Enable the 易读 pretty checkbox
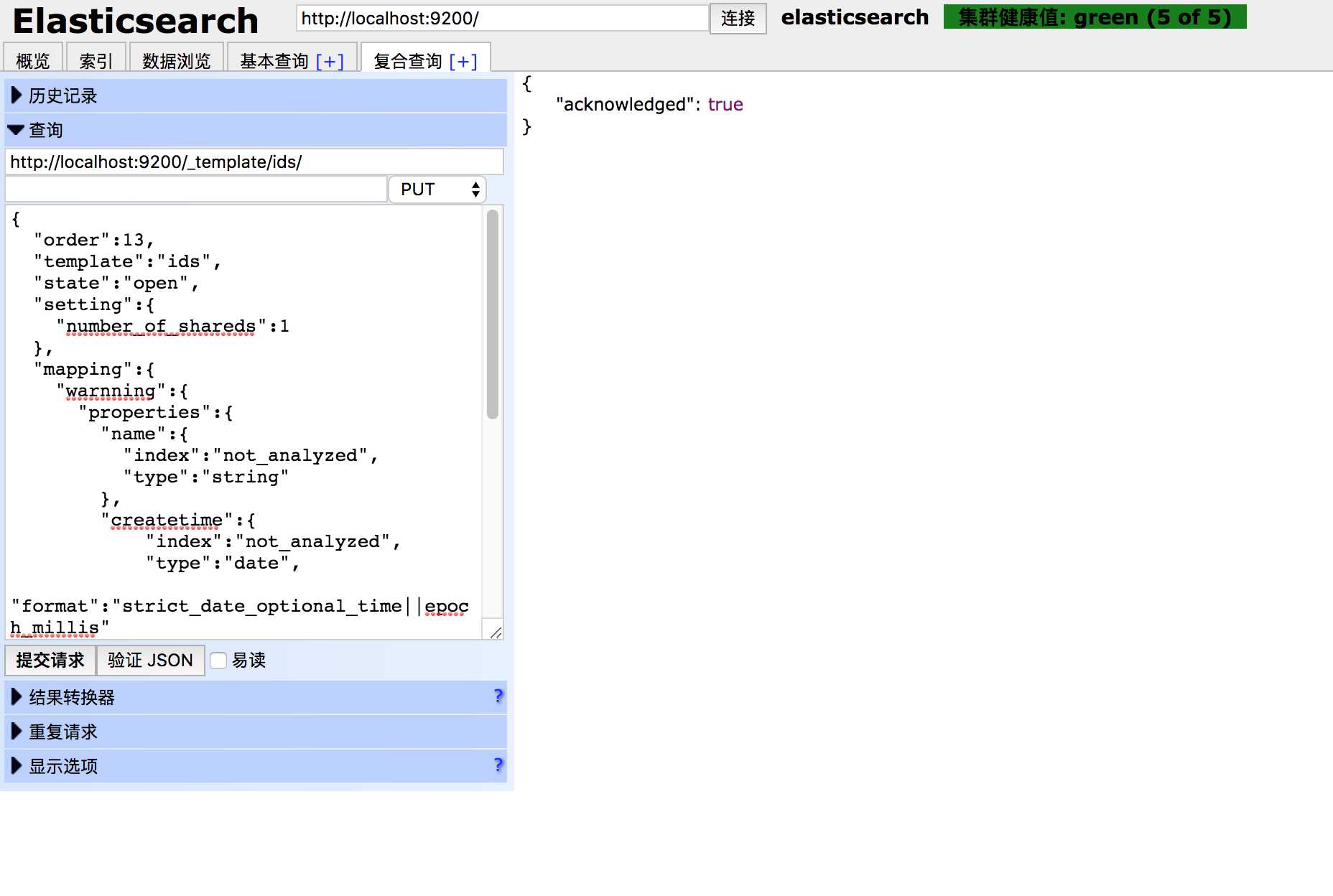The height and width of the screenshot is (896, 1333). [218, 661]
